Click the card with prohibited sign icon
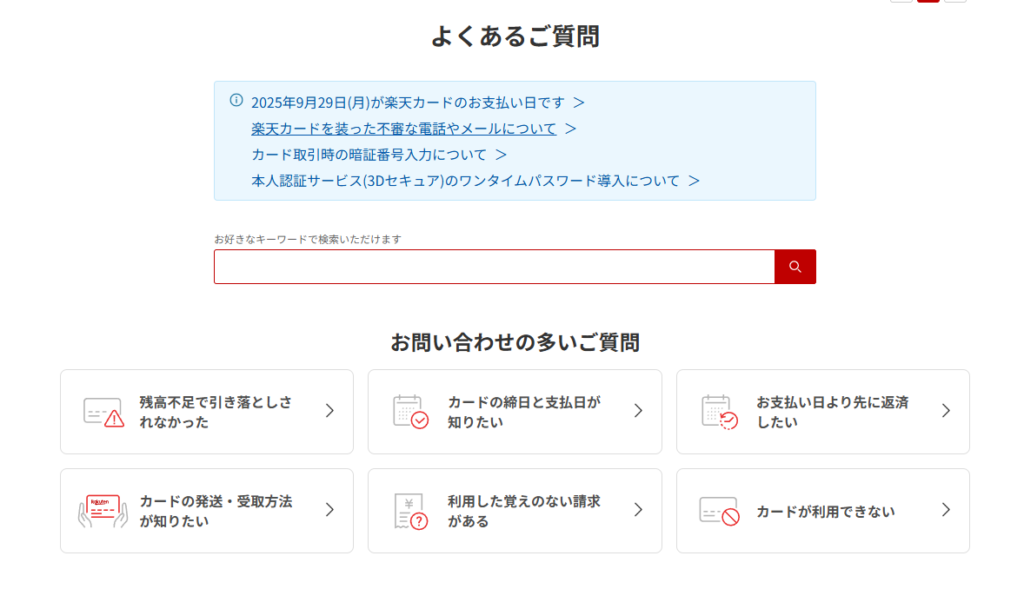The width and height of the screenshot is (1024, 589). click(x=719, y=511)
